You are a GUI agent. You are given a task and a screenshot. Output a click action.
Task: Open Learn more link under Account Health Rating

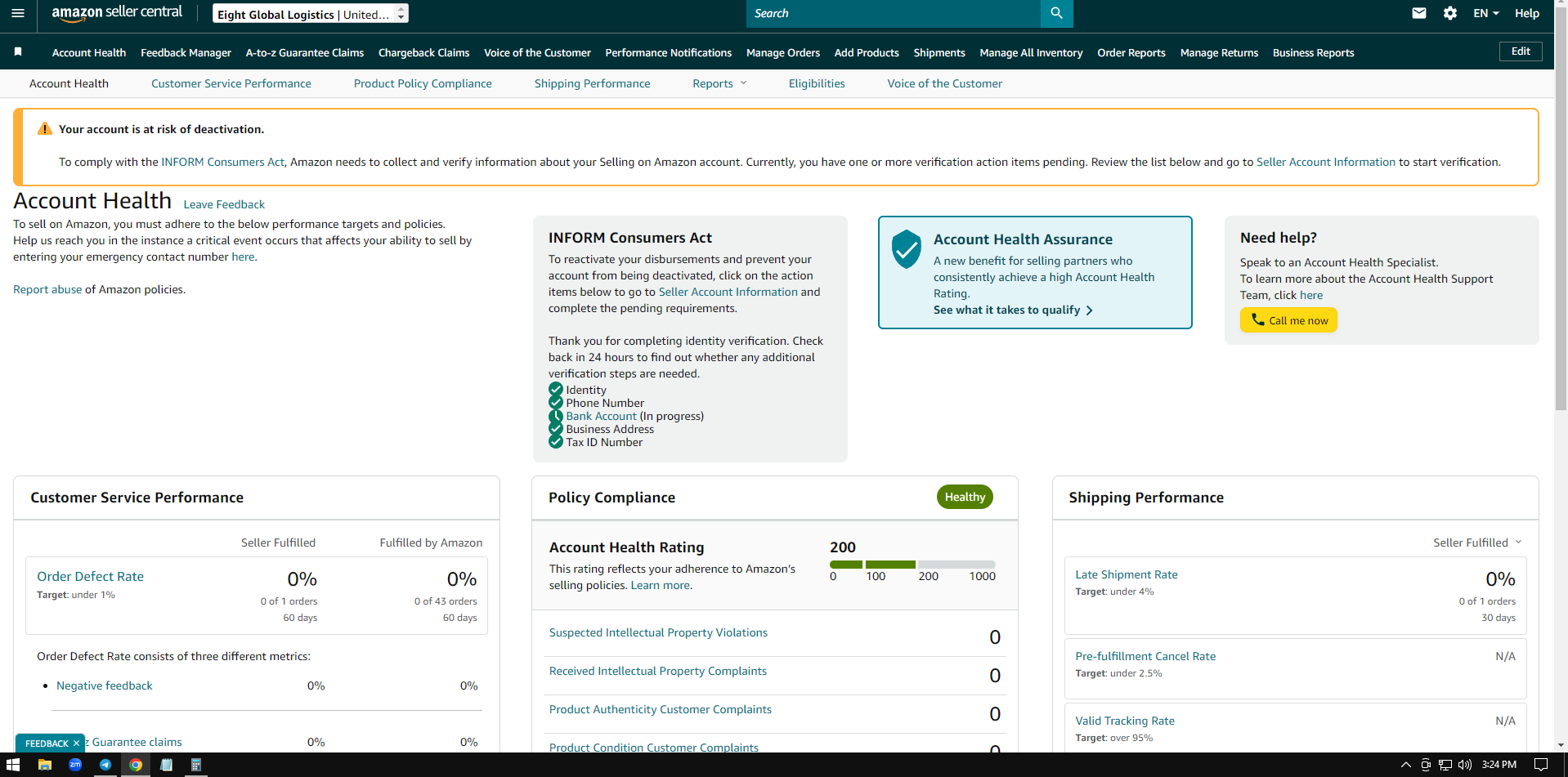coord(660,585)
